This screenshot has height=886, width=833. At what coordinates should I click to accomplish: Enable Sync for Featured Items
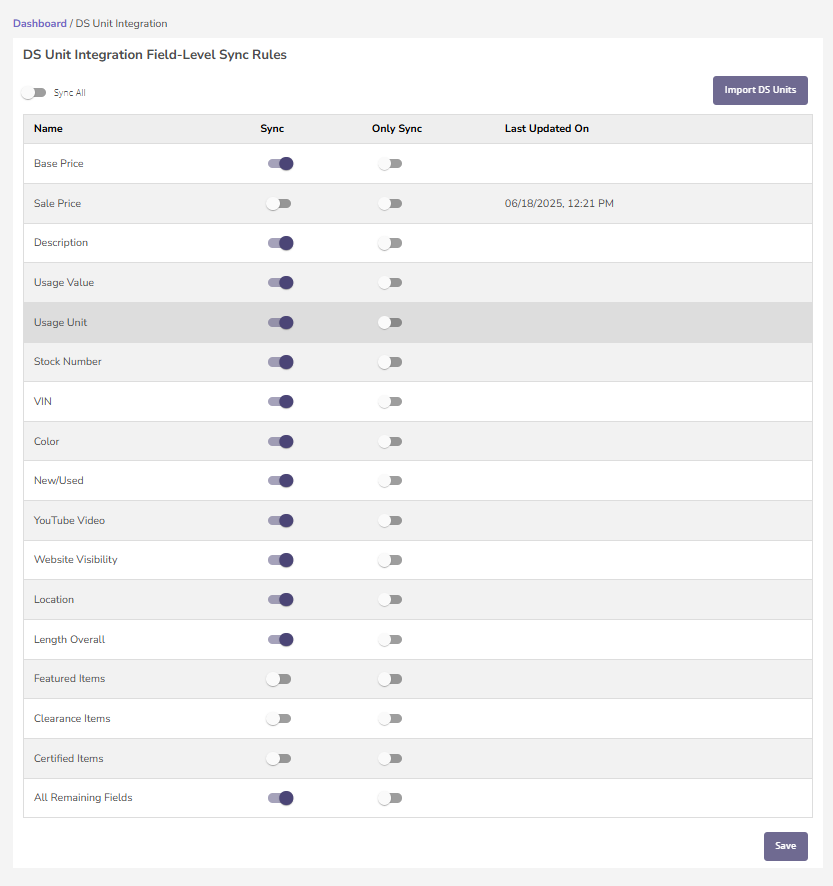(x=279, y=679)
